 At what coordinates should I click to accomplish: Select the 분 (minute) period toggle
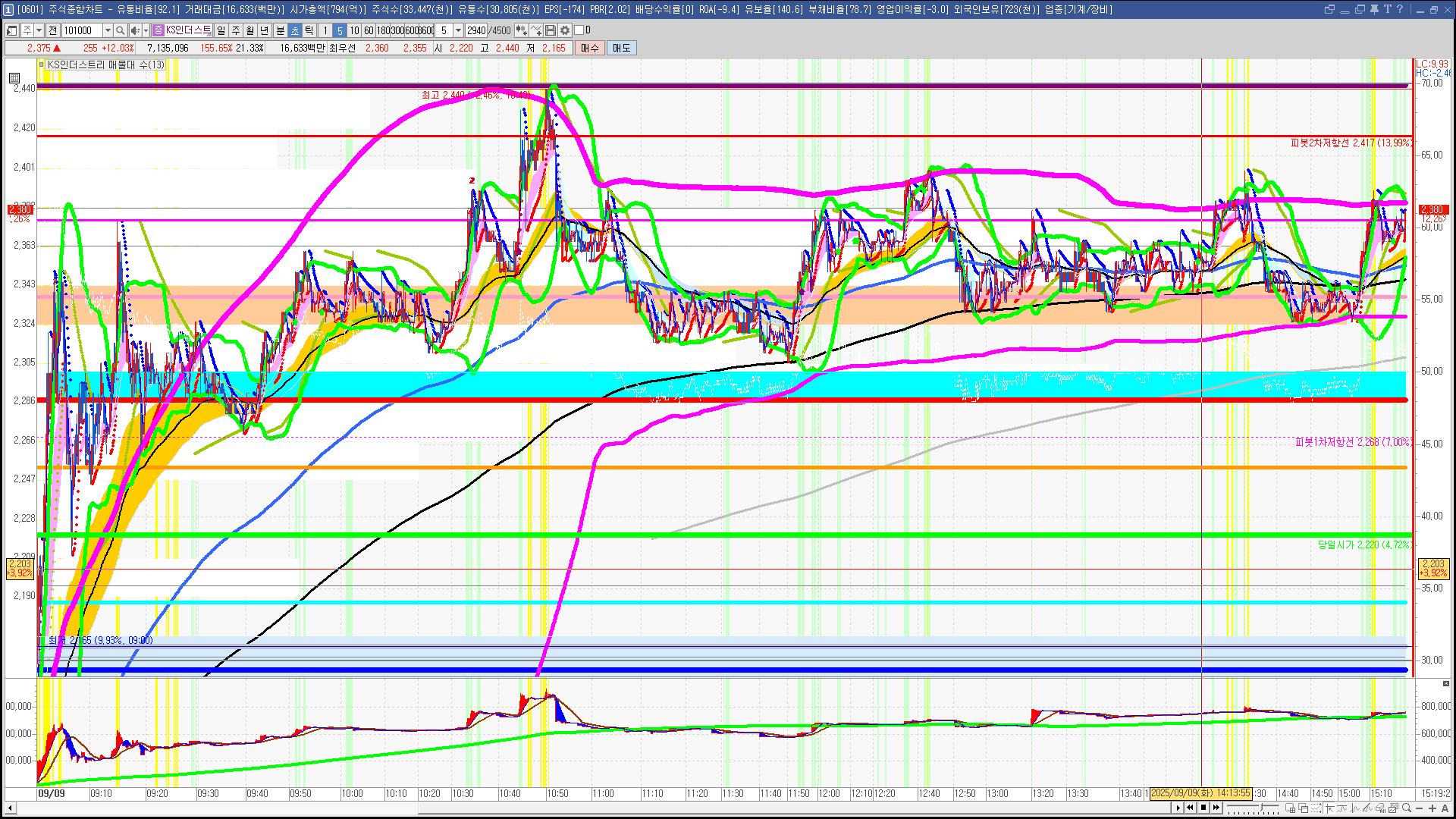280,30
